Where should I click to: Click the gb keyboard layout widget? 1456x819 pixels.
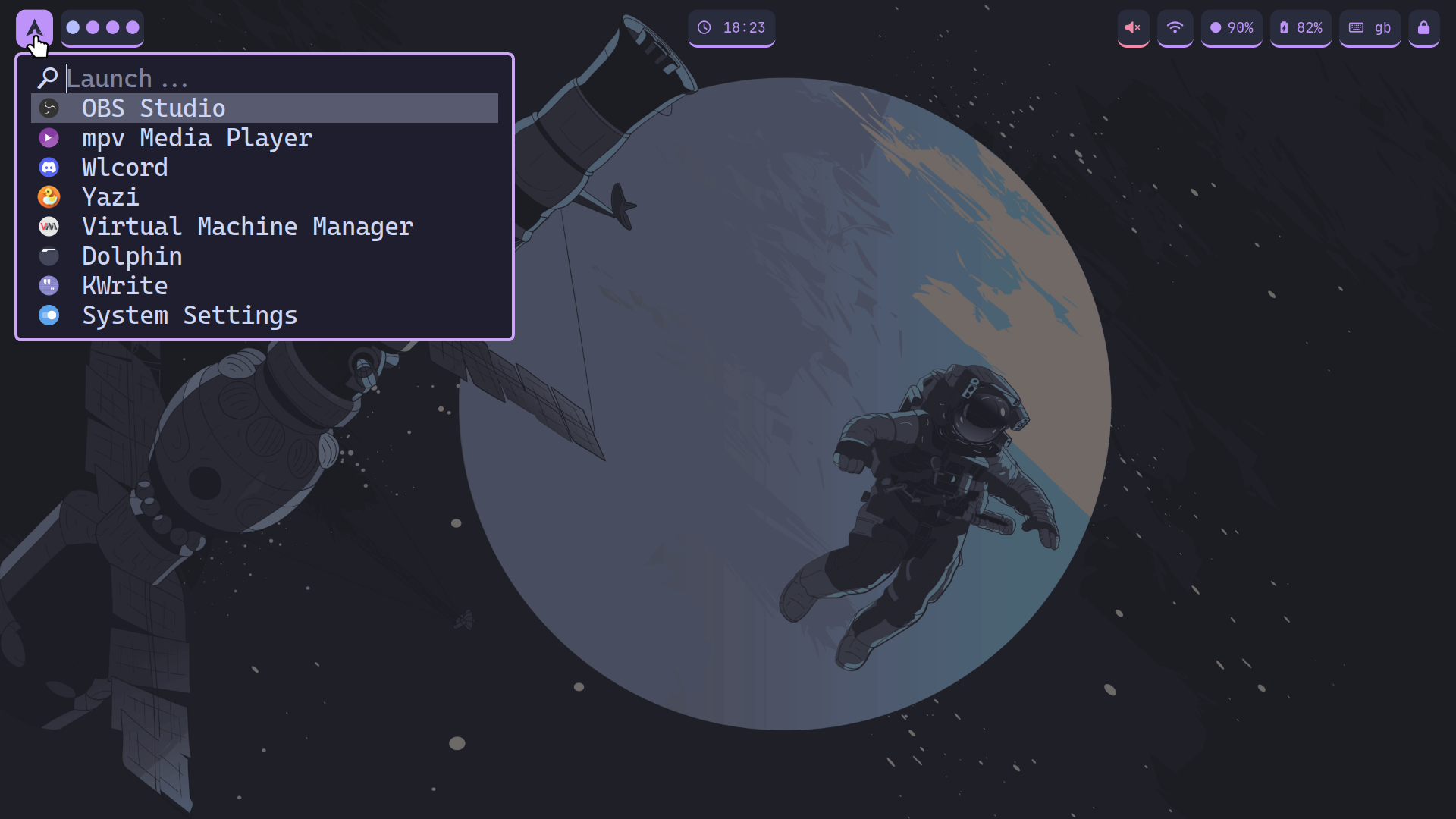click(x=1370, y=28)
